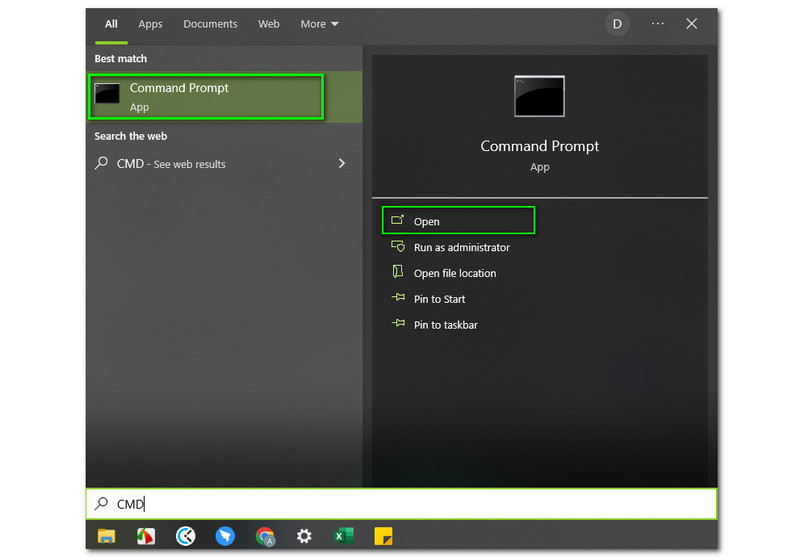This screenshot has width=800, height=558.
Task: Click the large Command Prompt preview icon
Action: coord(539,98)
